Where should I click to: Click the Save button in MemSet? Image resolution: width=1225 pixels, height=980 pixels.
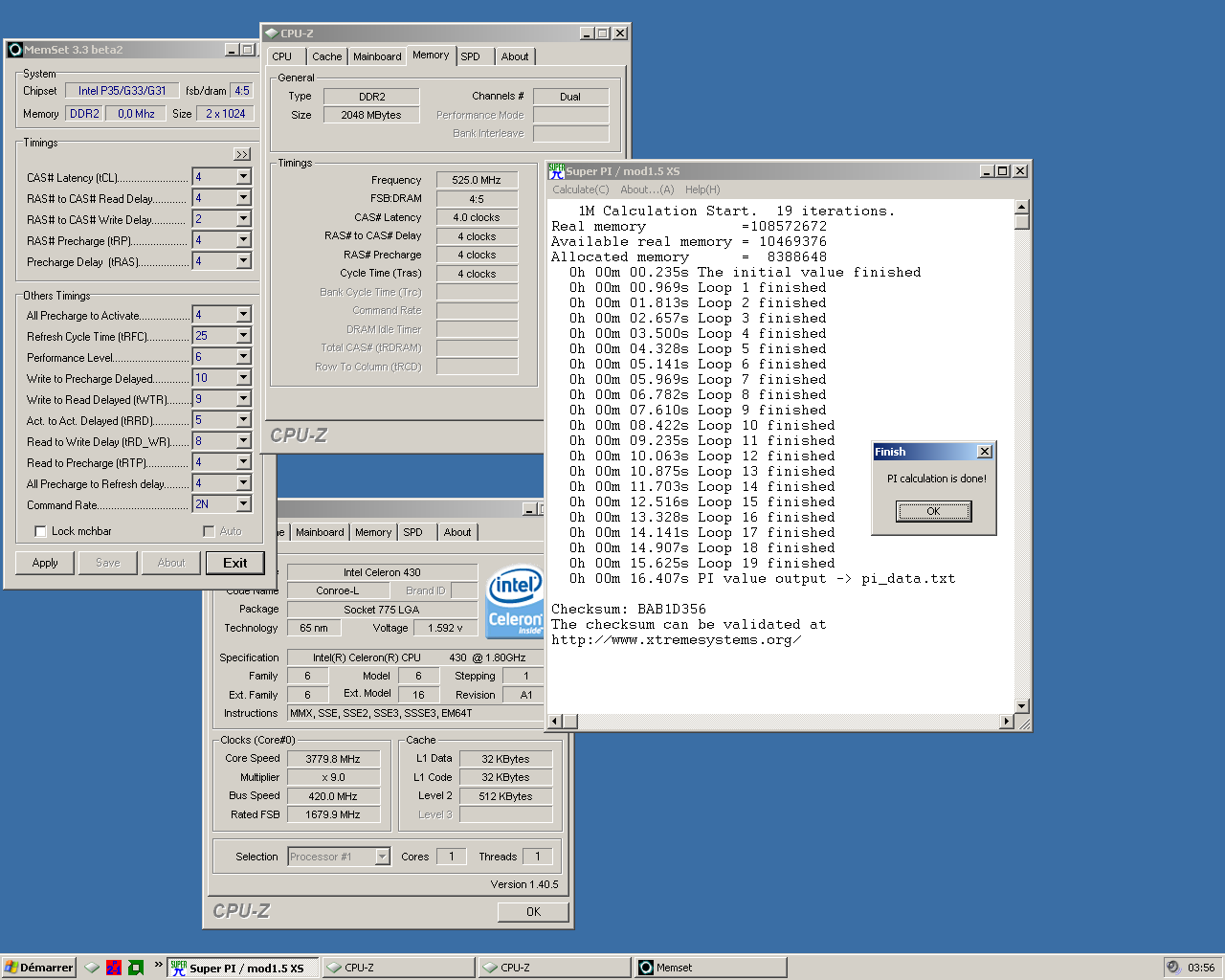click(x=108, y=563)
